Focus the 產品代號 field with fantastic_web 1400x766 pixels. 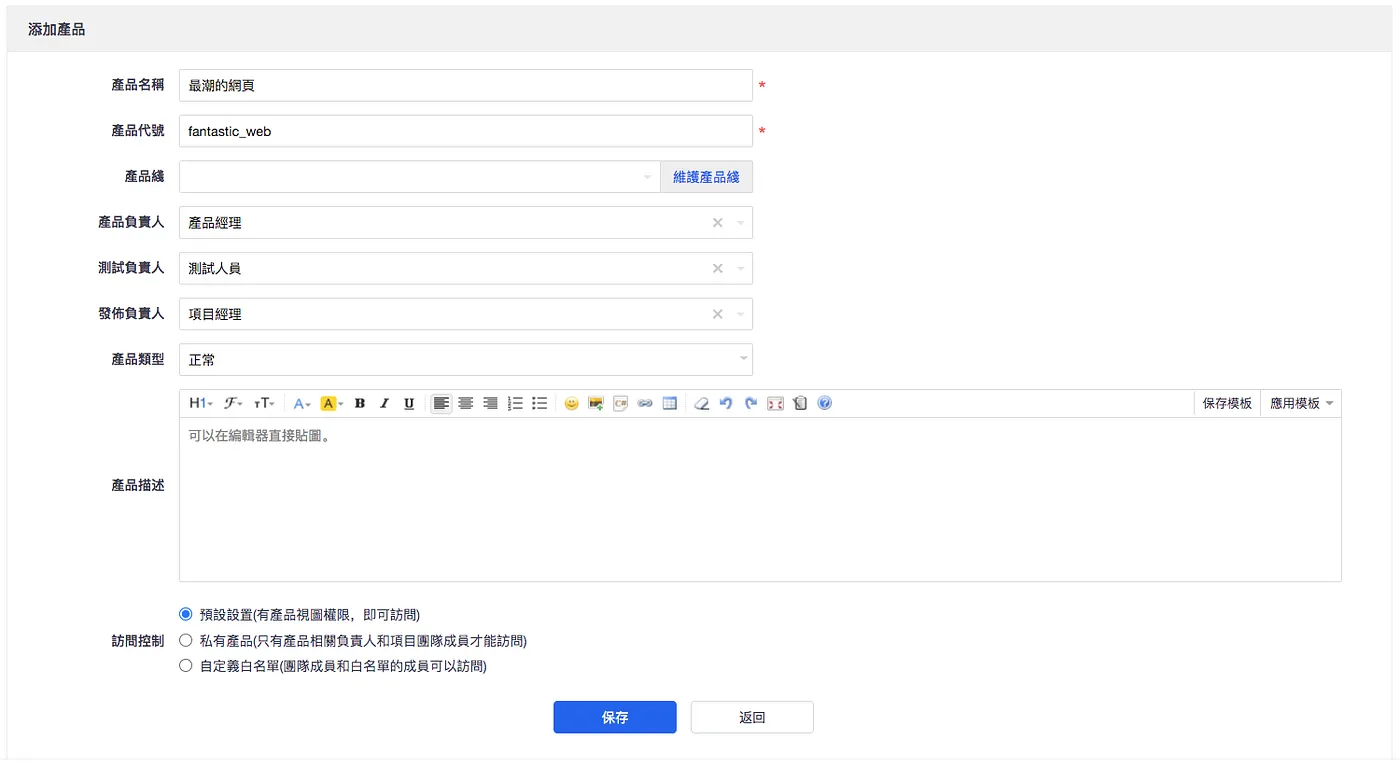[466, 131]
